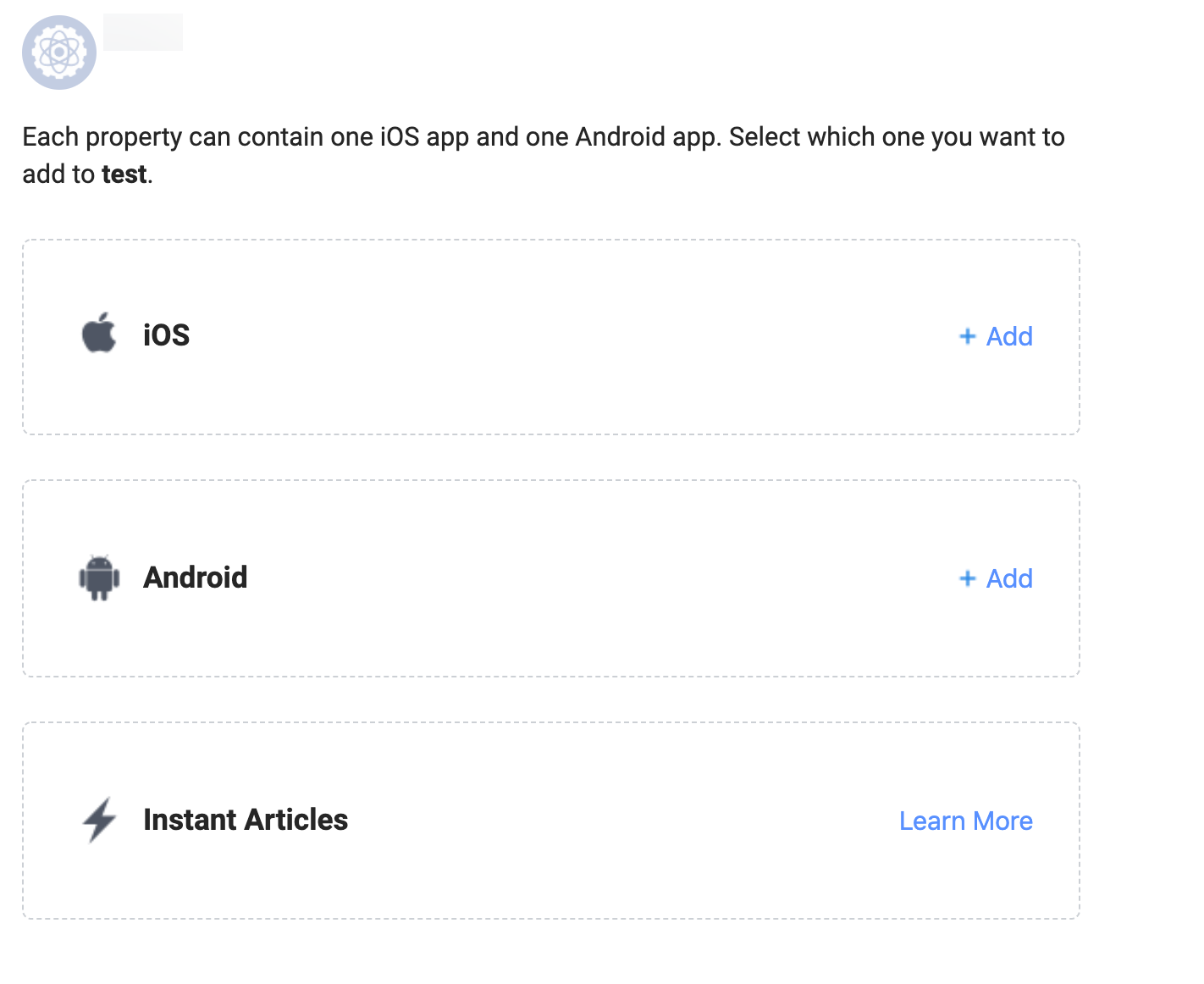The height and width of the screenshot is (984, 1204).
Task: Open the Learn More link
Action: coord(965,821)
